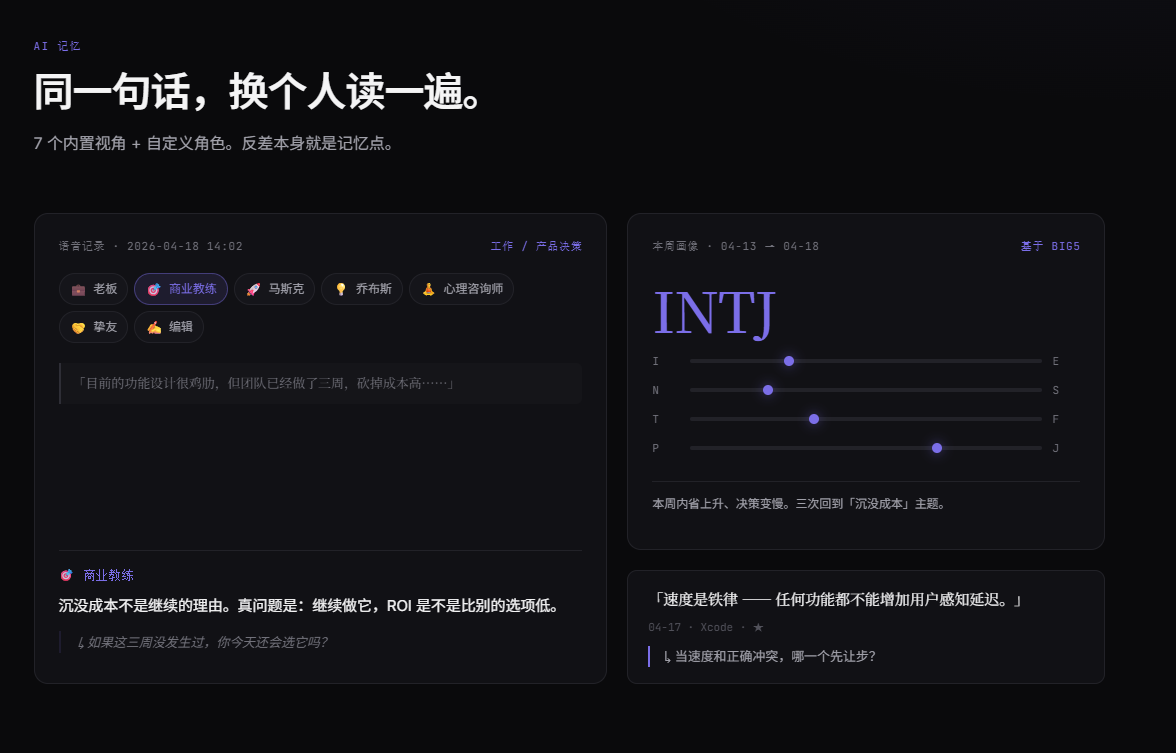The image size is (1176, 753).
Task: Select the 心理咨询师 meditation persona
Action: 461,290
